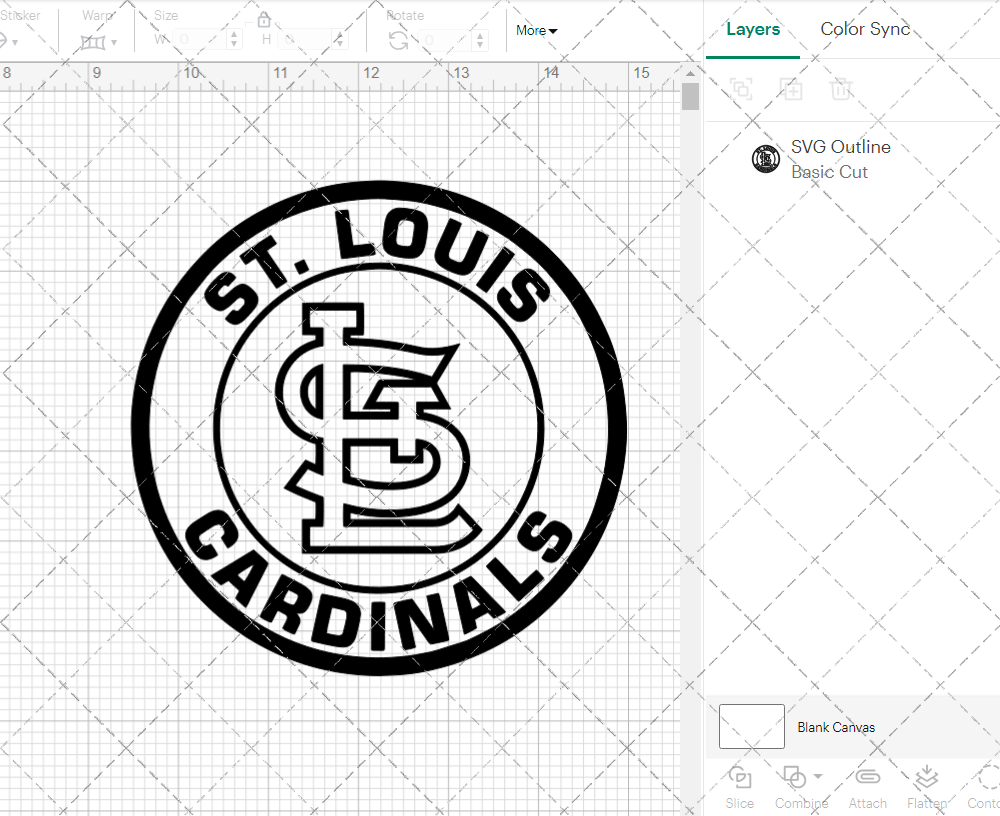Viewport: 1000px width, 816px height.
Task: Open the More dropdown menu
Action: [x=536, y=31]
